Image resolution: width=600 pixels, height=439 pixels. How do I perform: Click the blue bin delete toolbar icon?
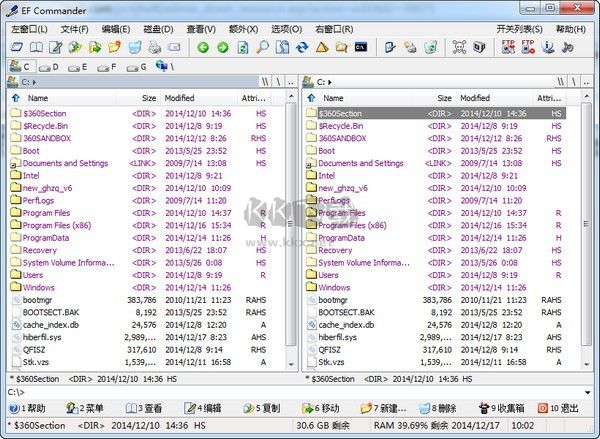[135, 47]
